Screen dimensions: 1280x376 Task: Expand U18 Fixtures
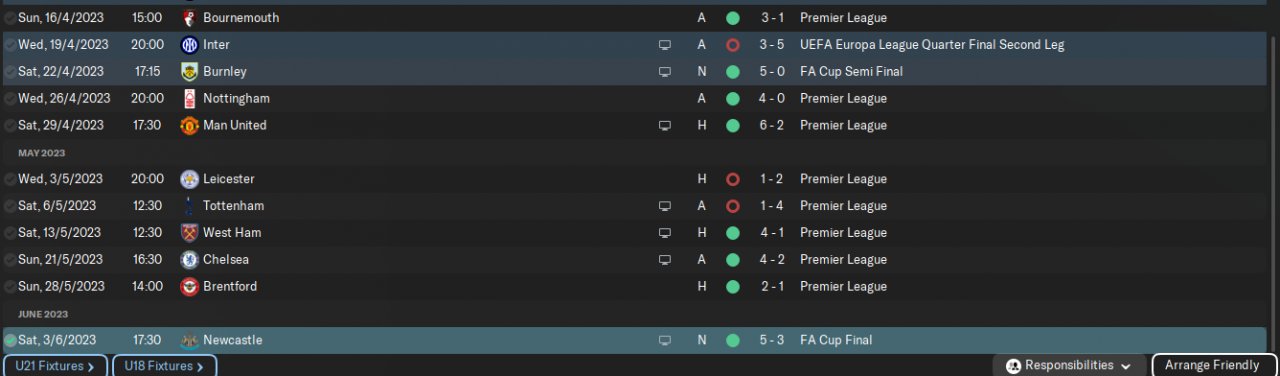[x=164, y=366]
